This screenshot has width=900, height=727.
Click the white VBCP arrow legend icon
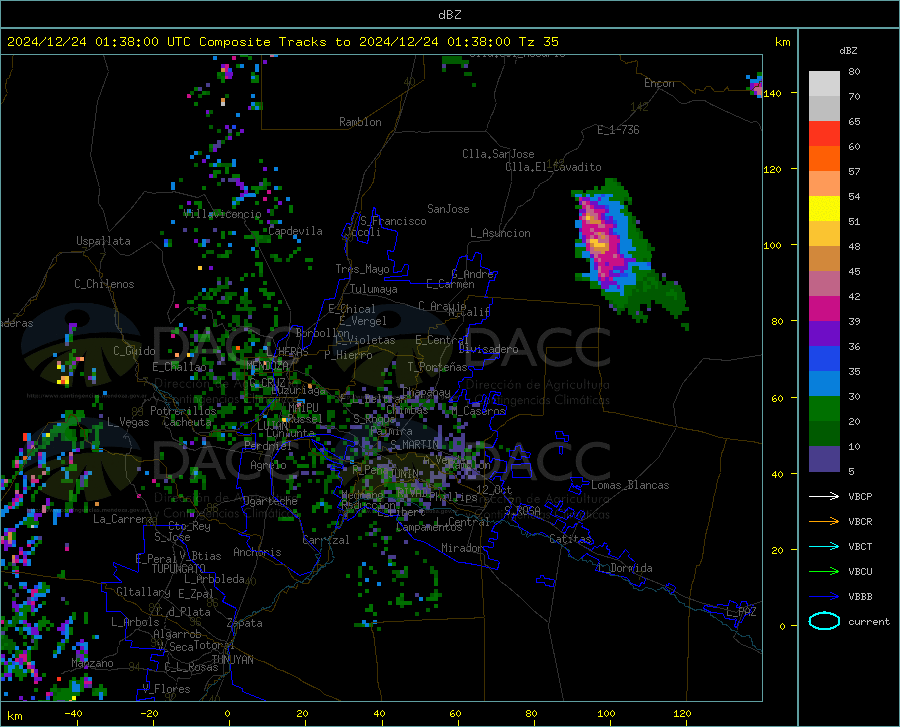click(x=824, y=496)
